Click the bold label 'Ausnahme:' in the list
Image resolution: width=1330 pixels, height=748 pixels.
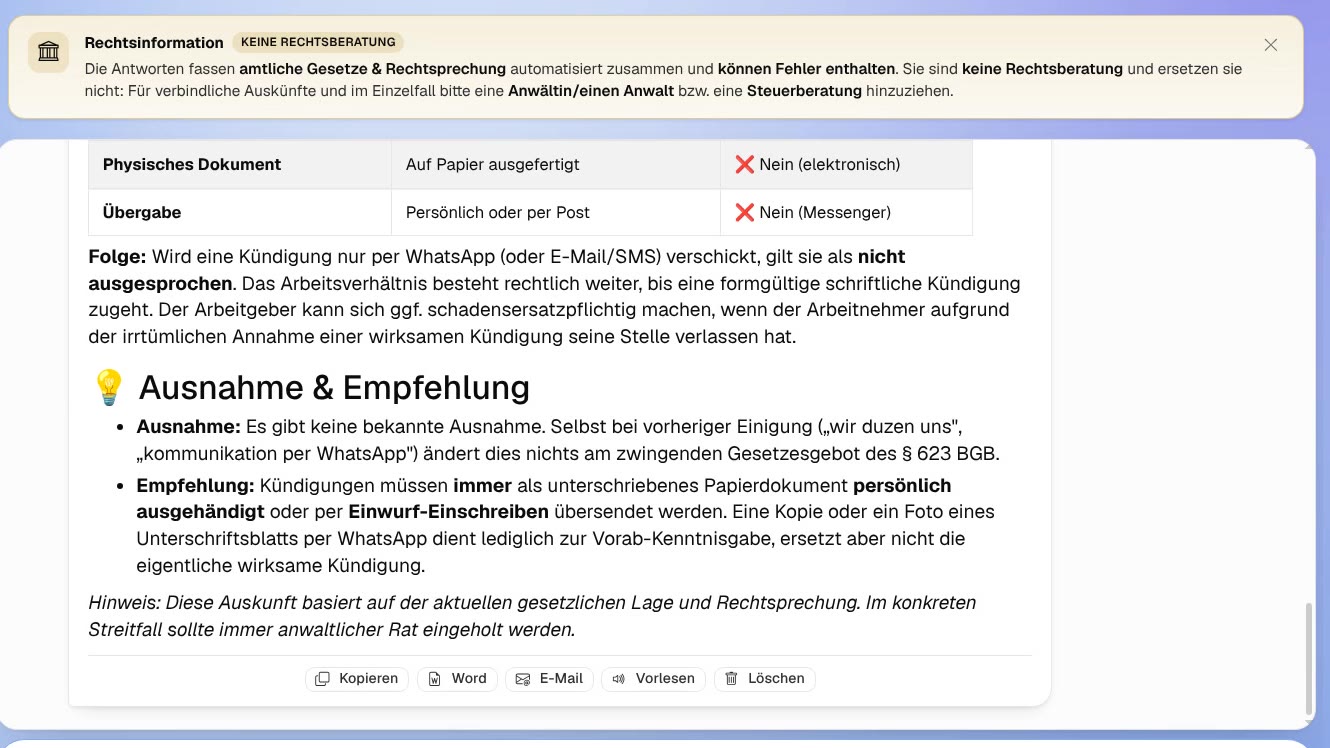click(189, 427)
